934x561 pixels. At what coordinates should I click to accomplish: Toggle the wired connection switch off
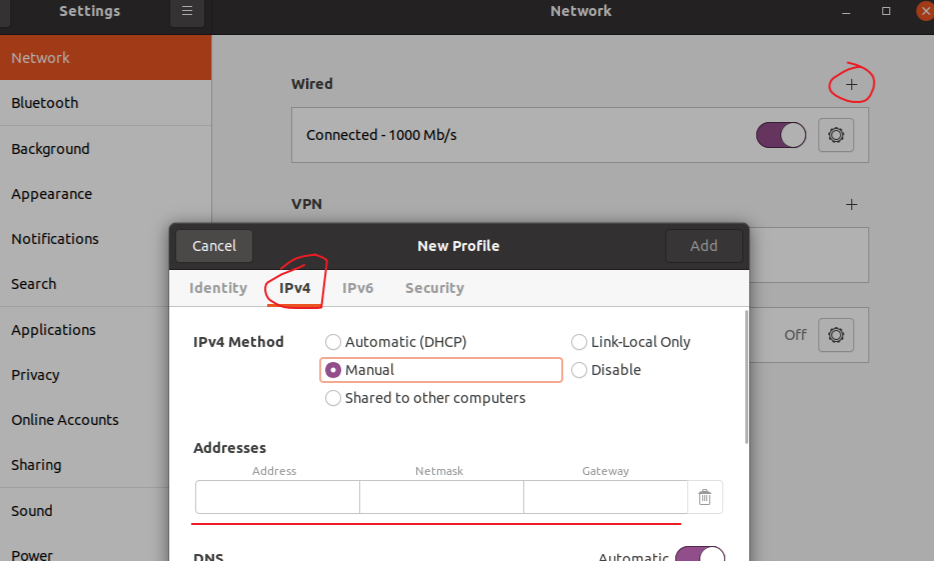tap(781, 135)
